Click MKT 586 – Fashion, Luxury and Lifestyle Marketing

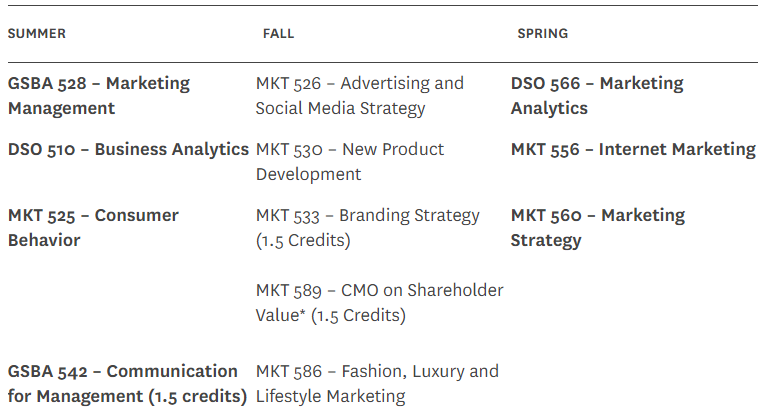click(377, 384)
